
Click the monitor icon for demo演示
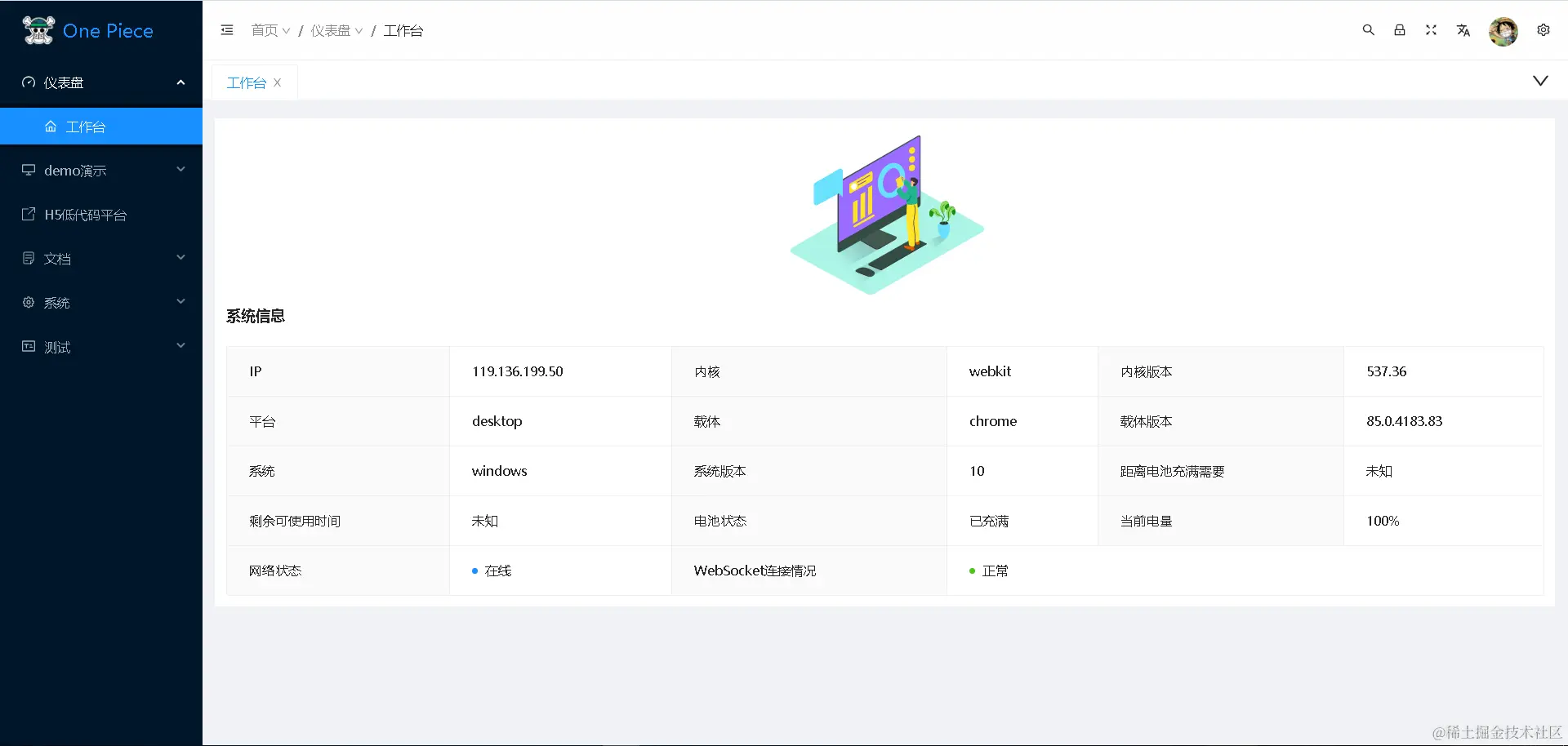pyautogui.click(x=29, y=170)
